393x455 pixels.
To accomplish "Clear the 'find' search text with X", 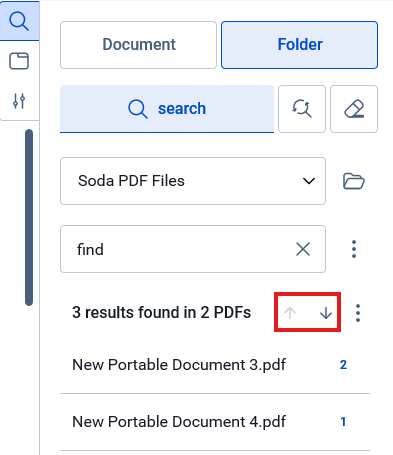I will click(303, 249).
